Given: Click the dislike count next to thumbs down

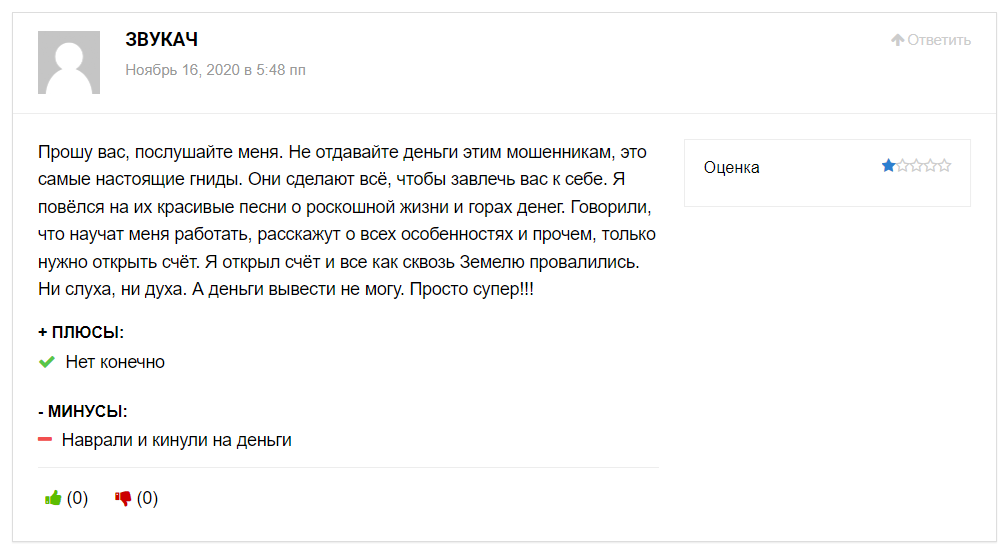Looking at the screenshot, I should (148, 498).
